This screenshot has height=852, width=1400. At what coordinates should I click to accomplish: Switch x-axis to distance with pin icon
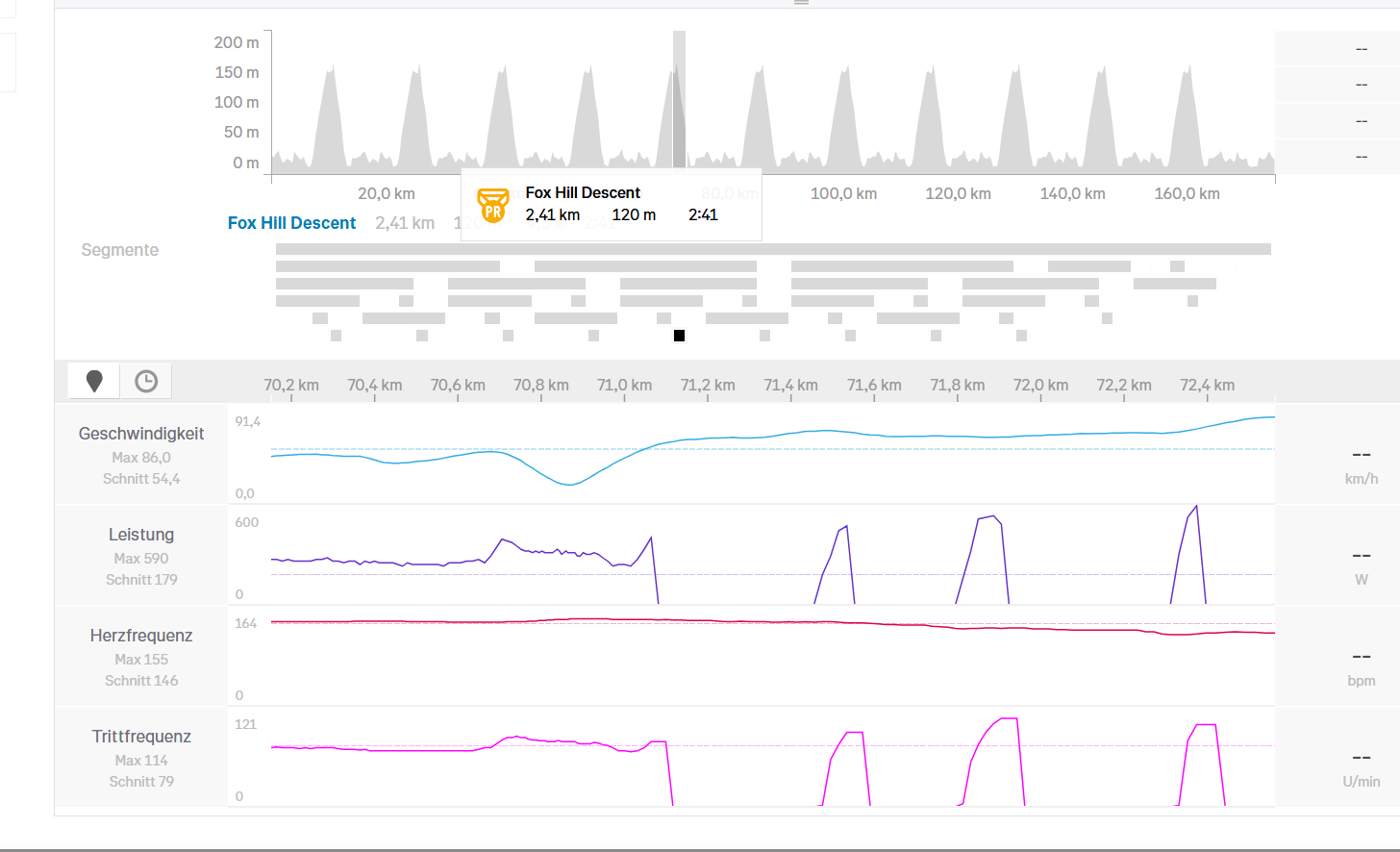tap(94, 382)
